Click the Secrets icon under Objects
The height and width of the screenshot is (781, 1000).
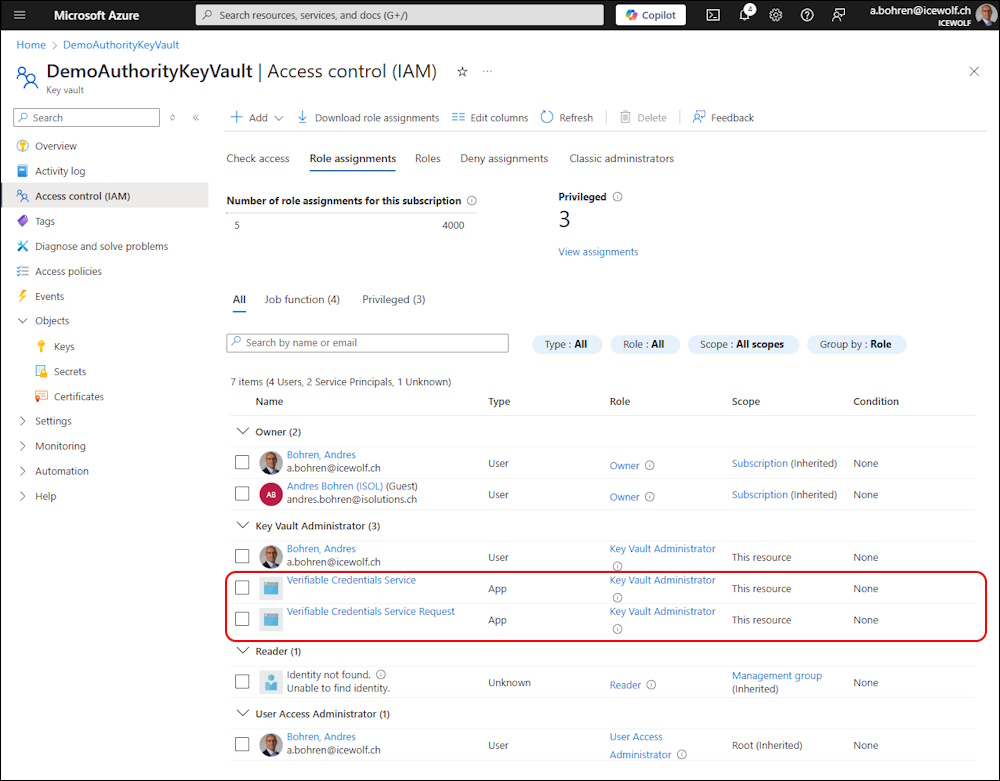click(x=41, y=371)
